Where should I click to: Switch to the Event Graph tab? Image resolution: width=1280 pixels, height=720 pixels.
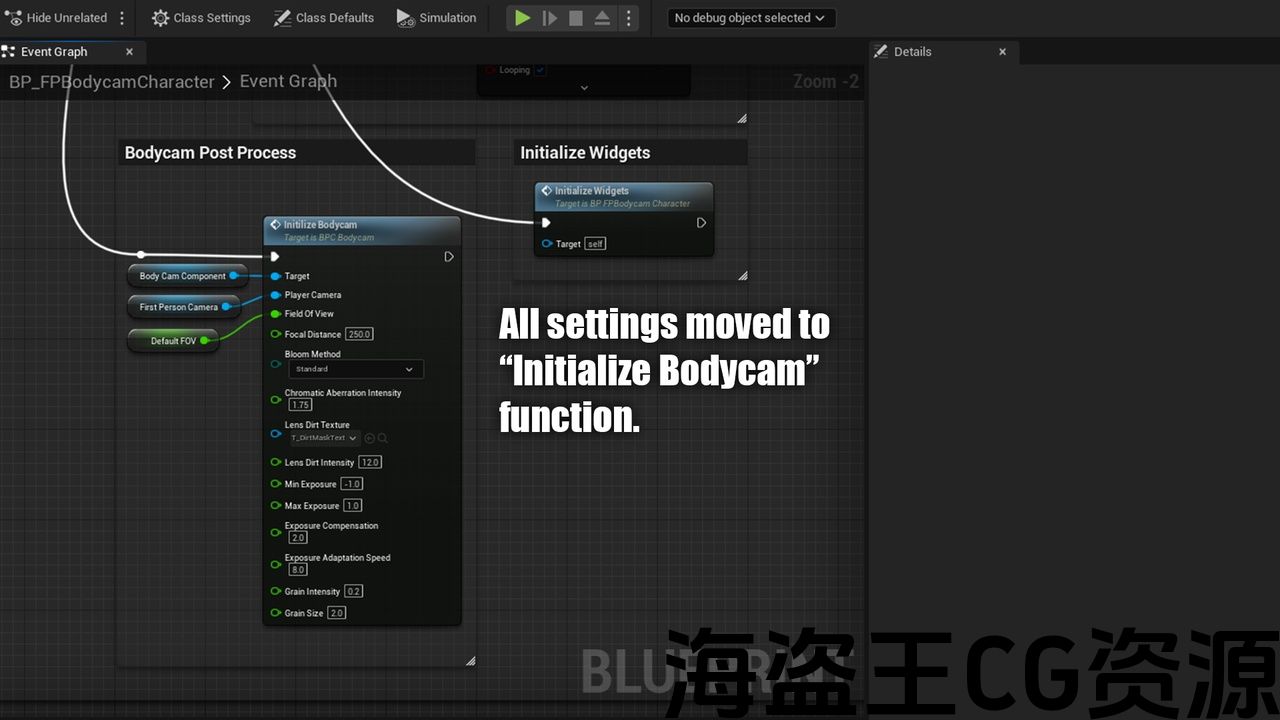tap(54, 52)
